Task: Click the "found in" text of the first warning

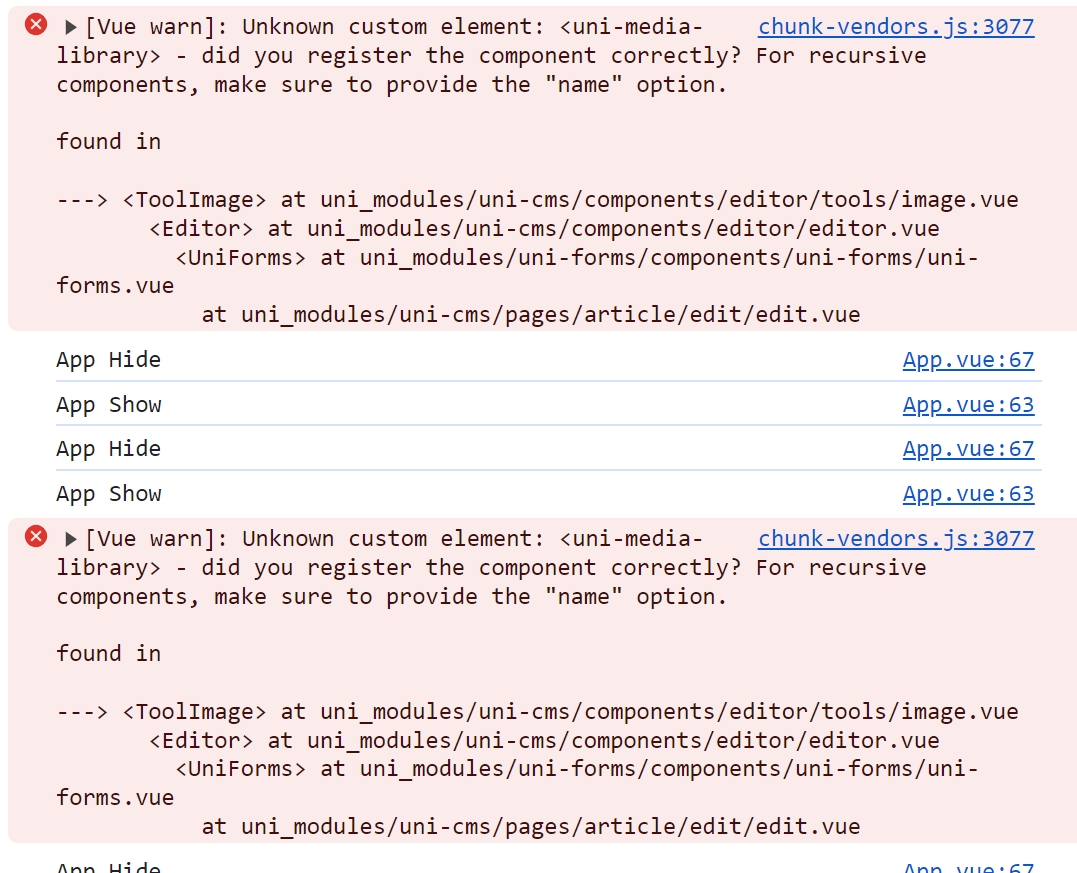Action: pyautogui.click(x=108, y=142)
